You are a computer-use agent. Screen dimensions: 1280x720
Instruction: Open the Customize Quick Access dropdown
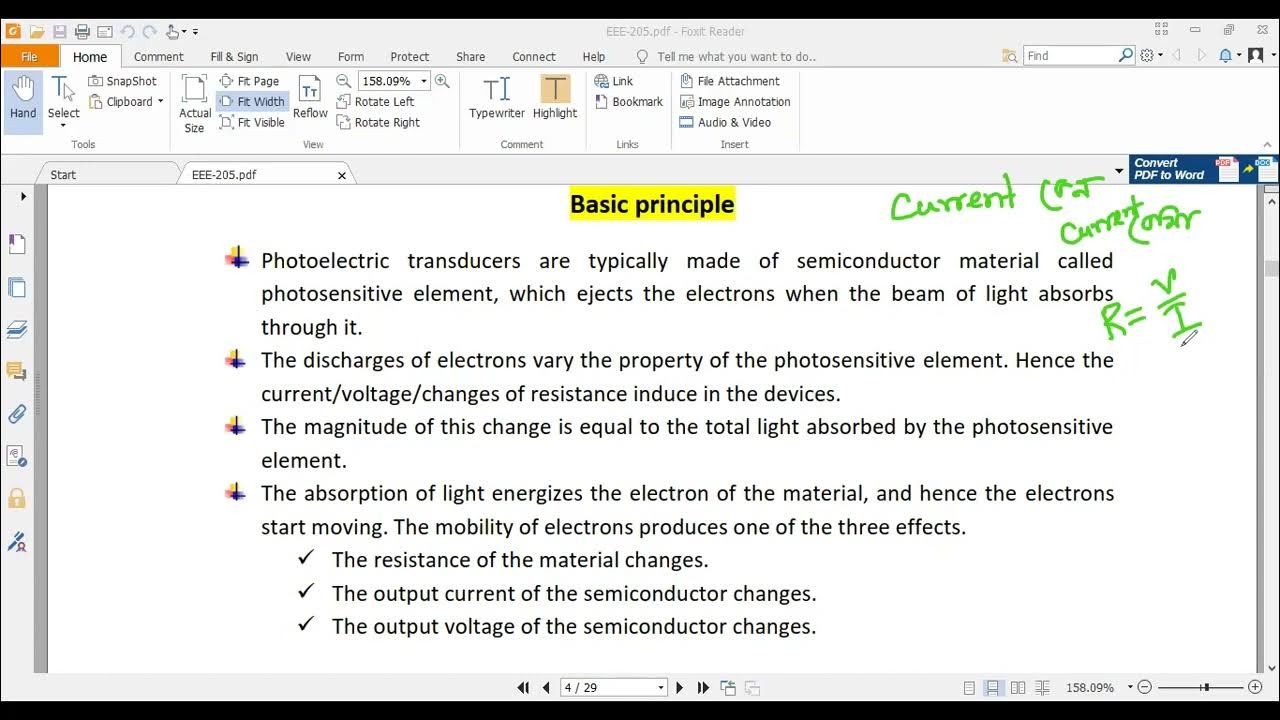click(x=195, y=32)
